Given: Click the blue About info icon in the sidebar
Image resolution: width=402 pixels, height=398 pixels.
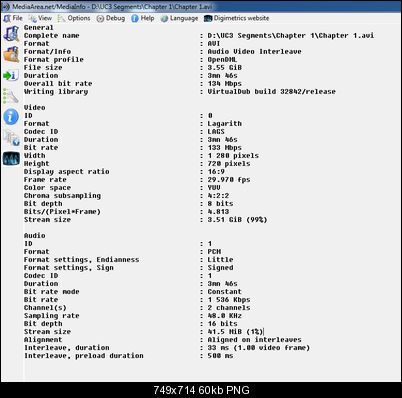Looking at the screenshot, I should (11, 117).
